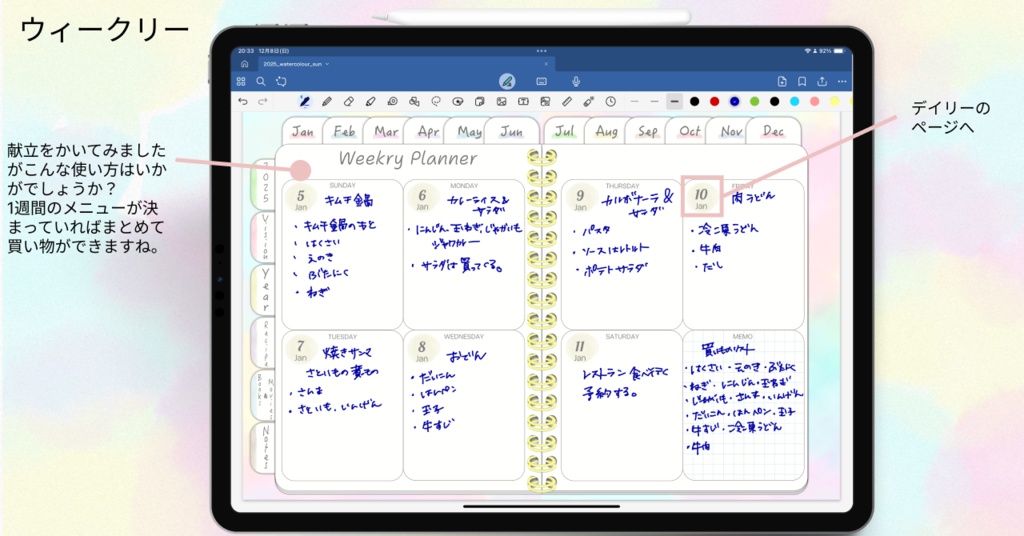Viewport: 1024px width, 536px height.
Task: Open the 5 Jan daily page link
Action: point(300,198)
